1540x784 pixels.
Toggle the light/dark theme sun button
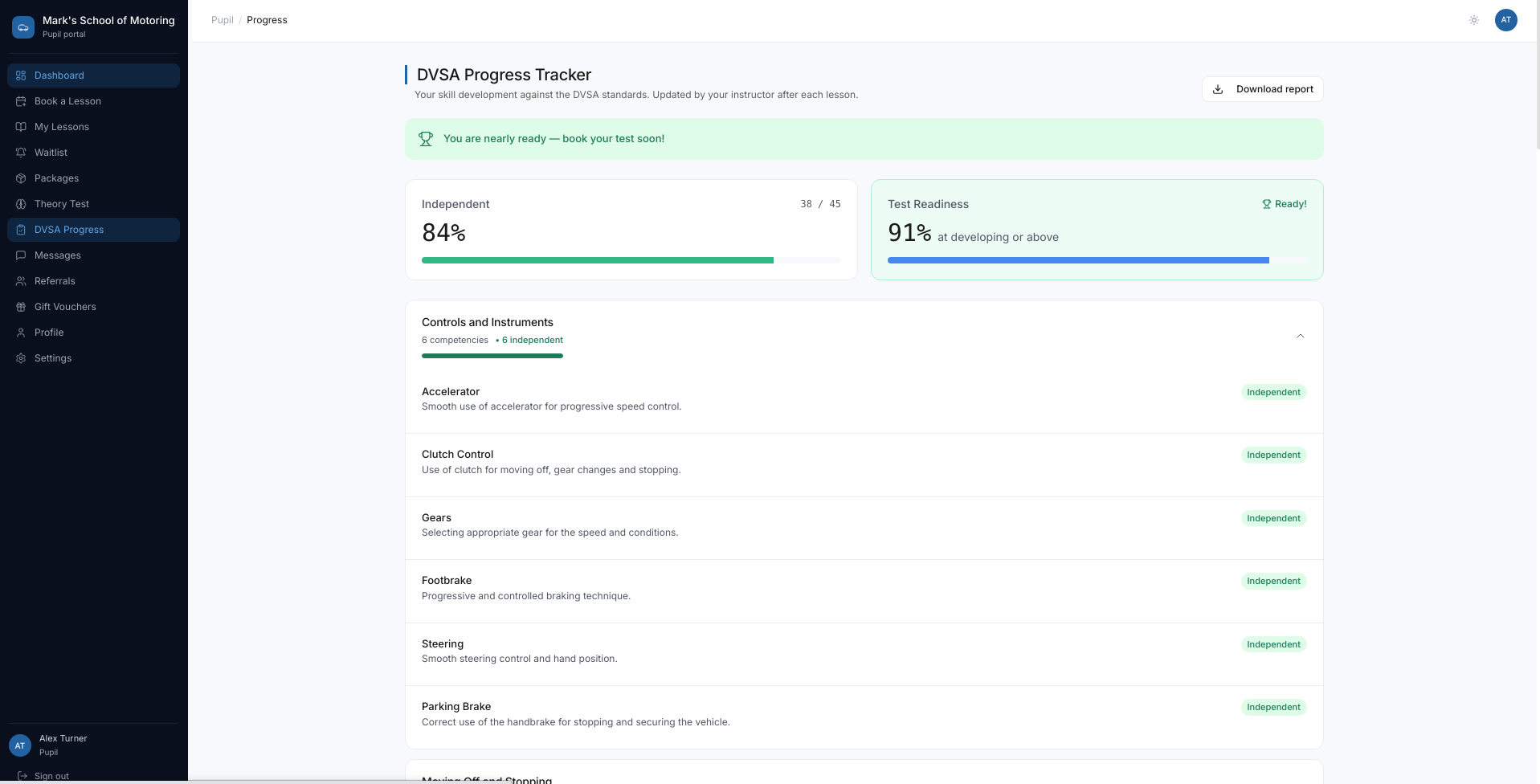point(1474,20)
